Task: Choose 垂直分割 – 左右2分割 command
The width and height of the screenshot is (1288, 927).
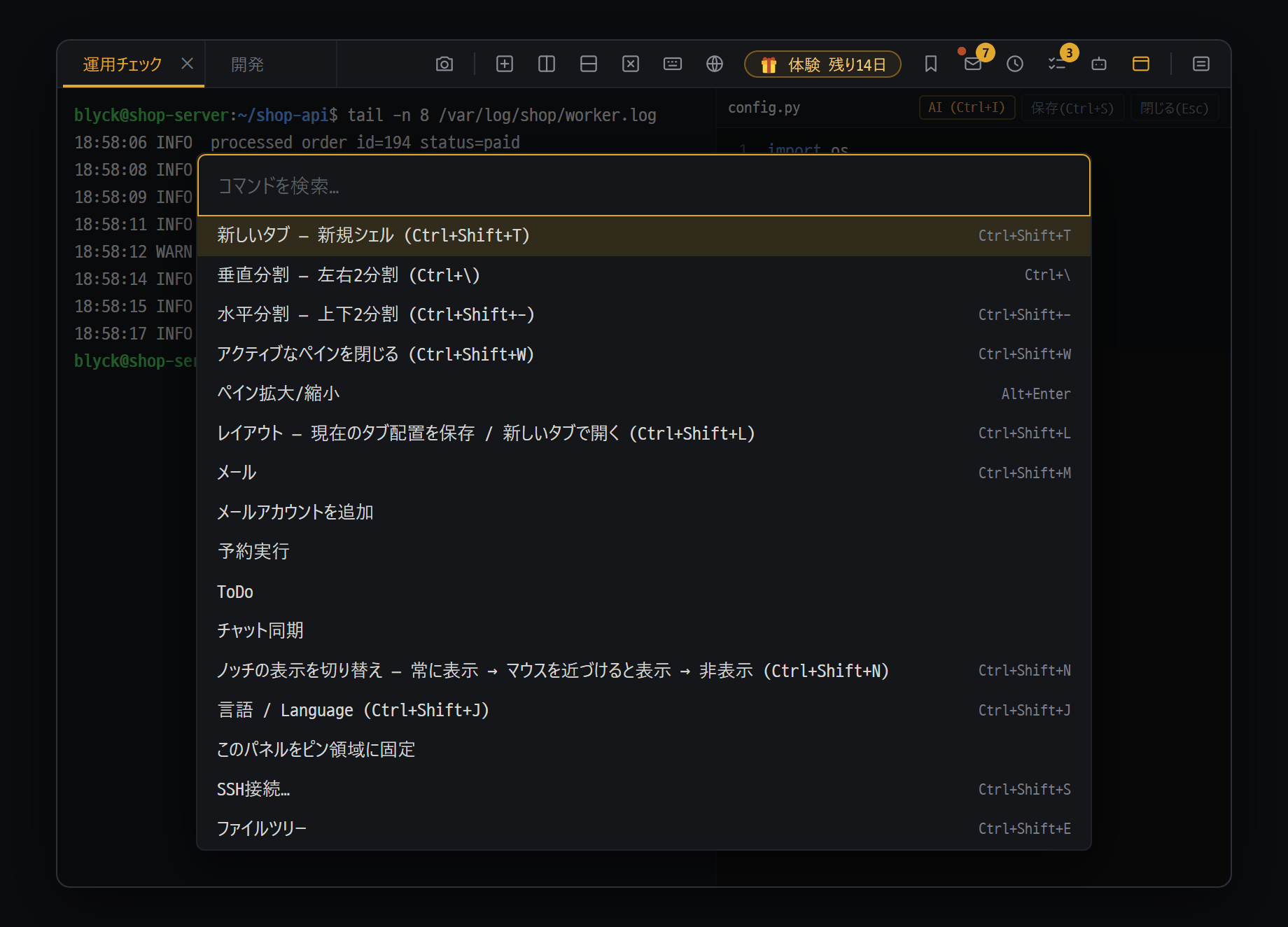Action: pyautogui.click(x=644, y=275)
